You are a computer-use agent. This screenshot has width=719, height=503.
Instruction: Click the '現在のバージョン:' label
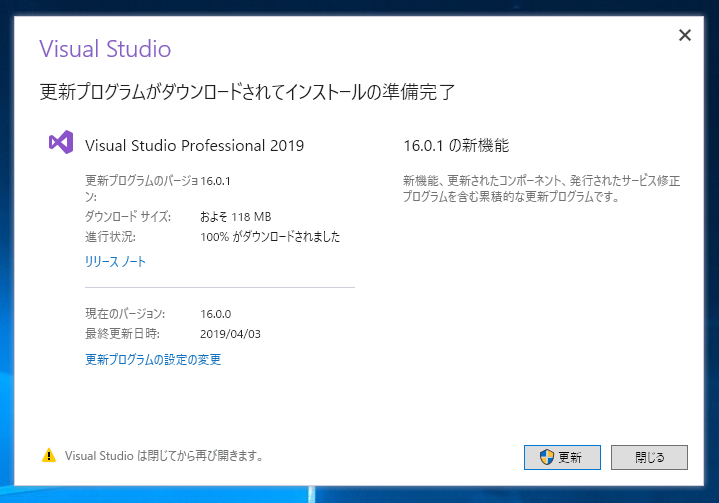click(125, 314)
